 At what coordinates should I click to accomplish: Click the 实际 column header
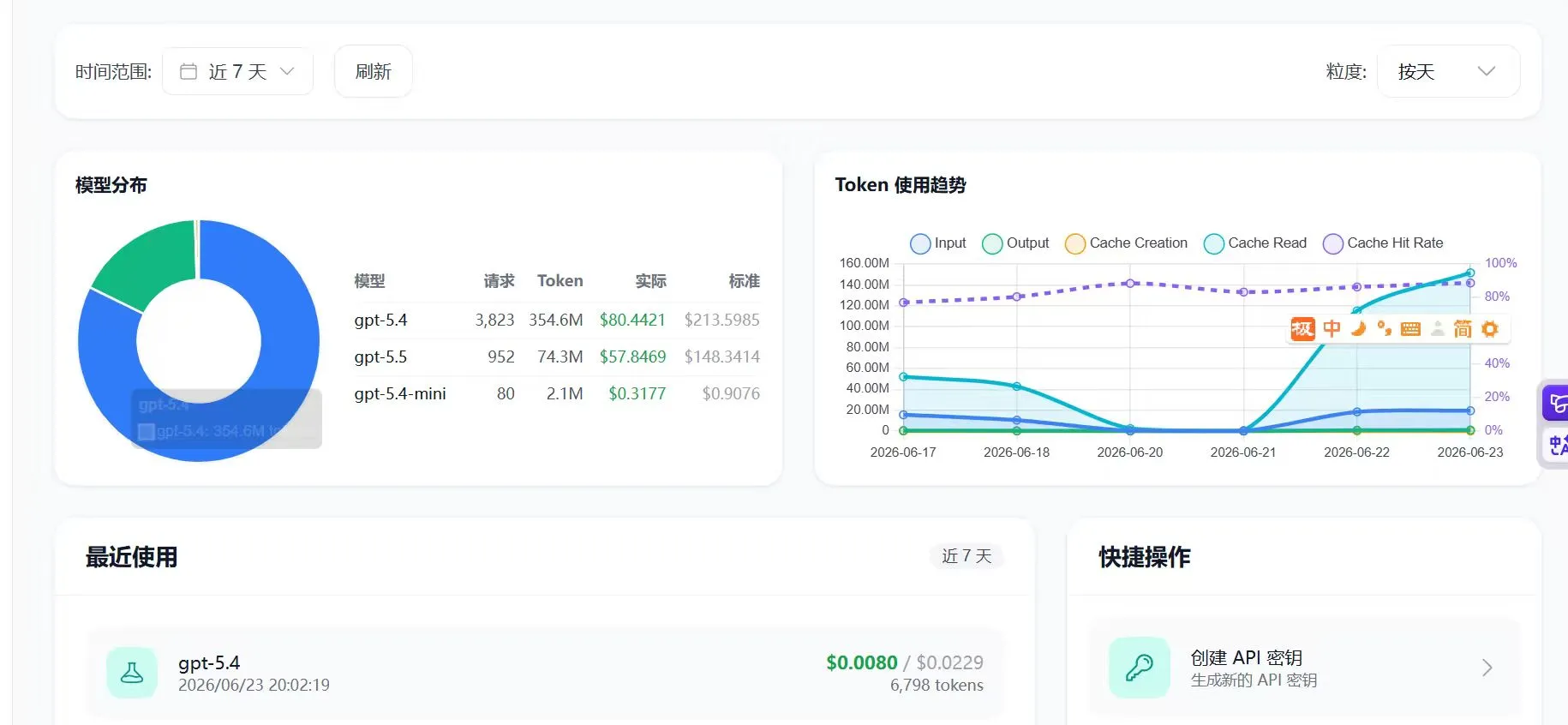click(x=650, y=281)
